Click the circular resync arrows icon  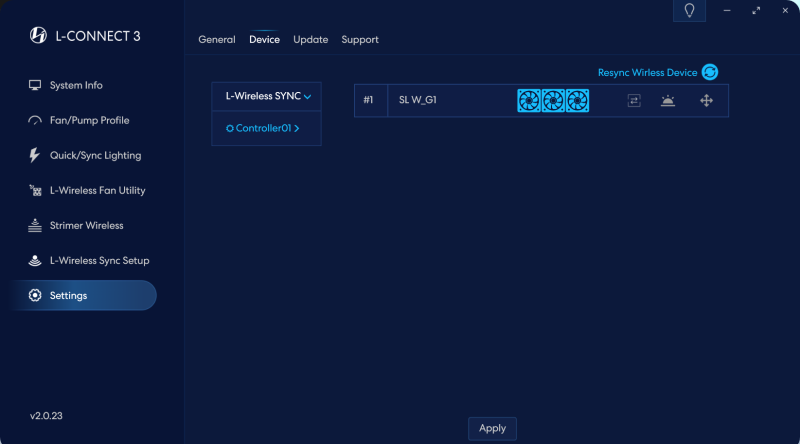pyautogui.click(x=710, y=72)
